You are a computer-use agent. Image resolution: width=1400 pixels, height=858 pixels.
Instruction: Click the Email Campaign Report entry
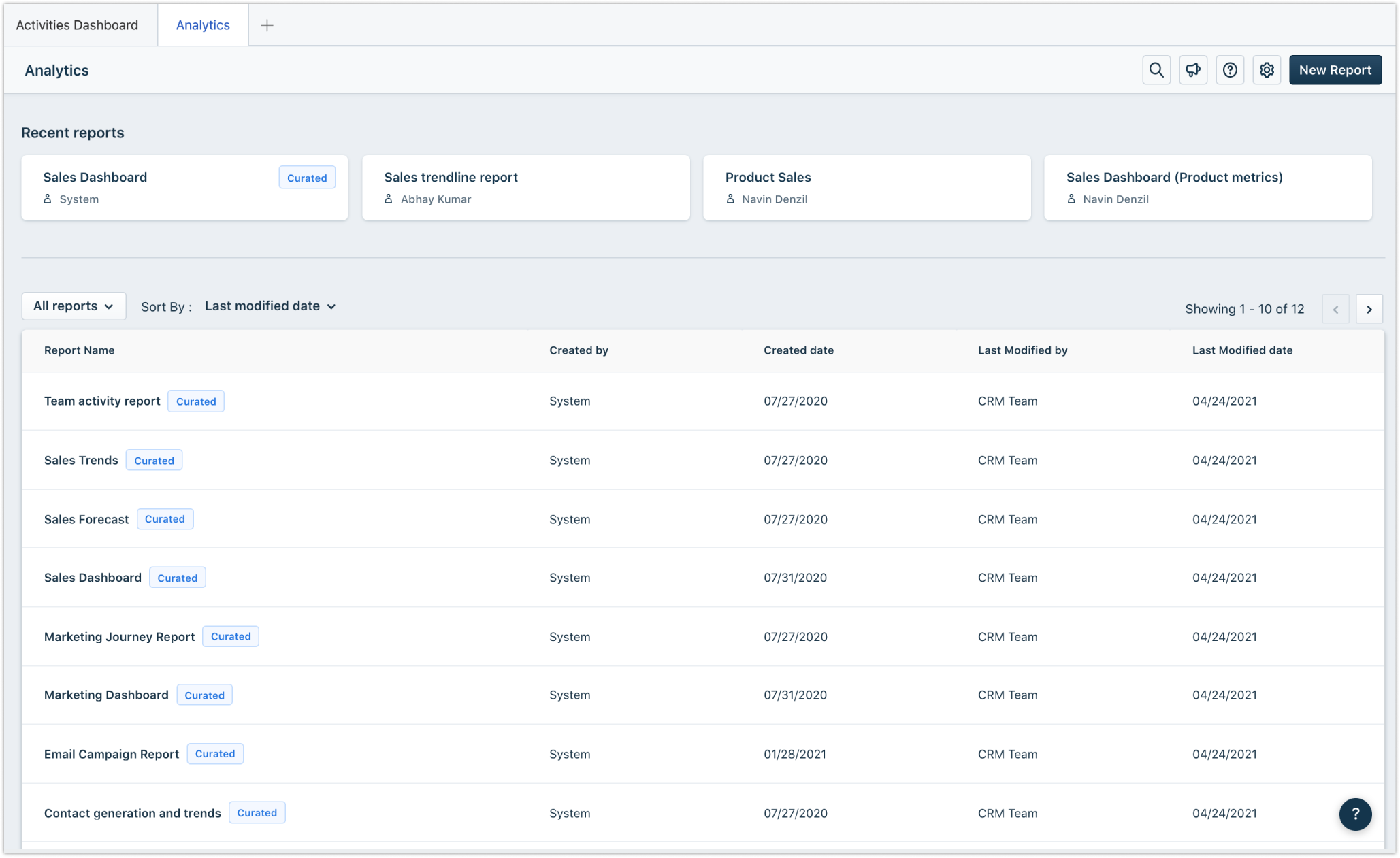pyautogui.click(x=112, y=754)
